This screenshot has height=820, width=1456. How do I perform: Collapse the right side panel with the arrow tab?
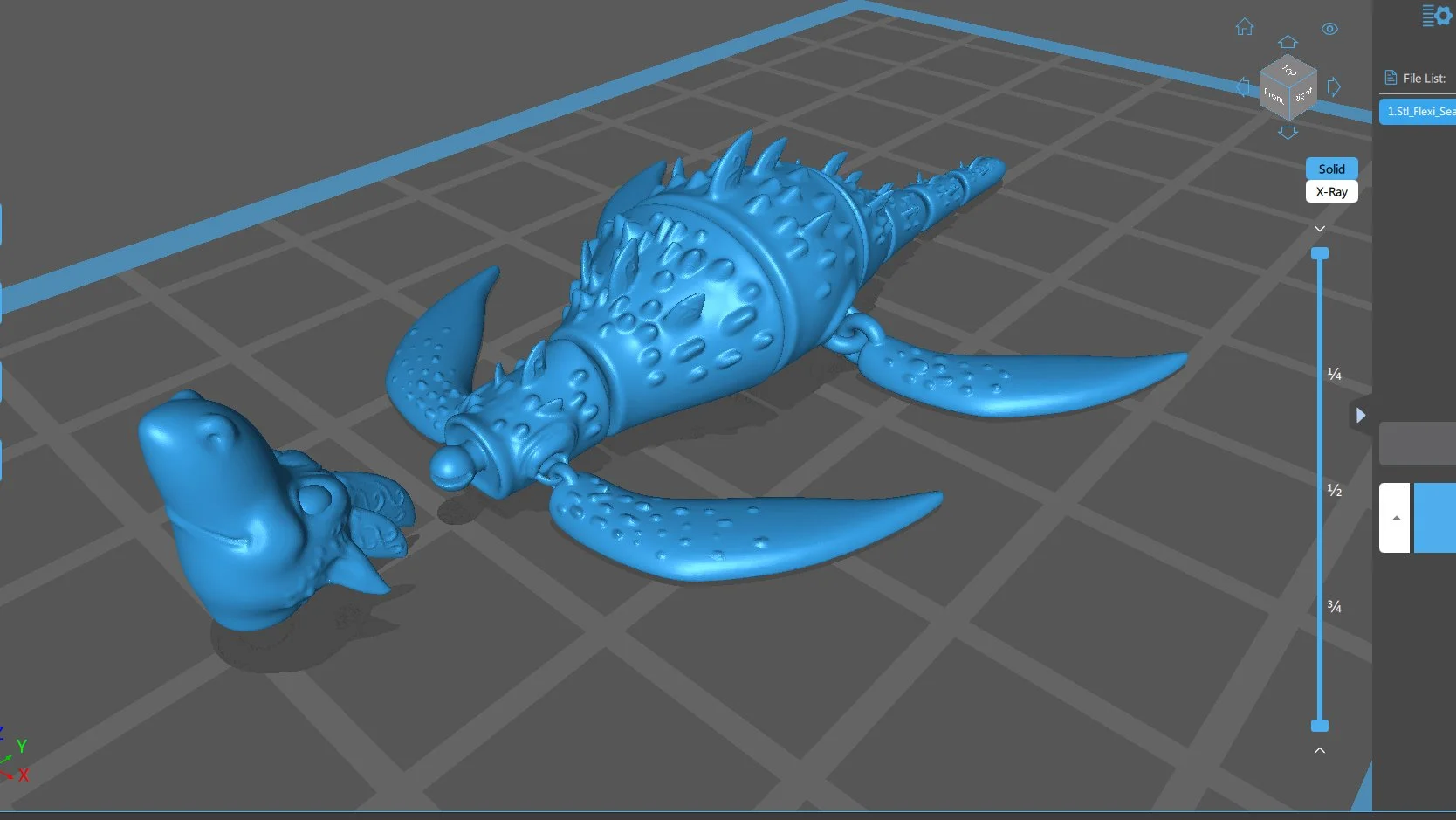1360,416
